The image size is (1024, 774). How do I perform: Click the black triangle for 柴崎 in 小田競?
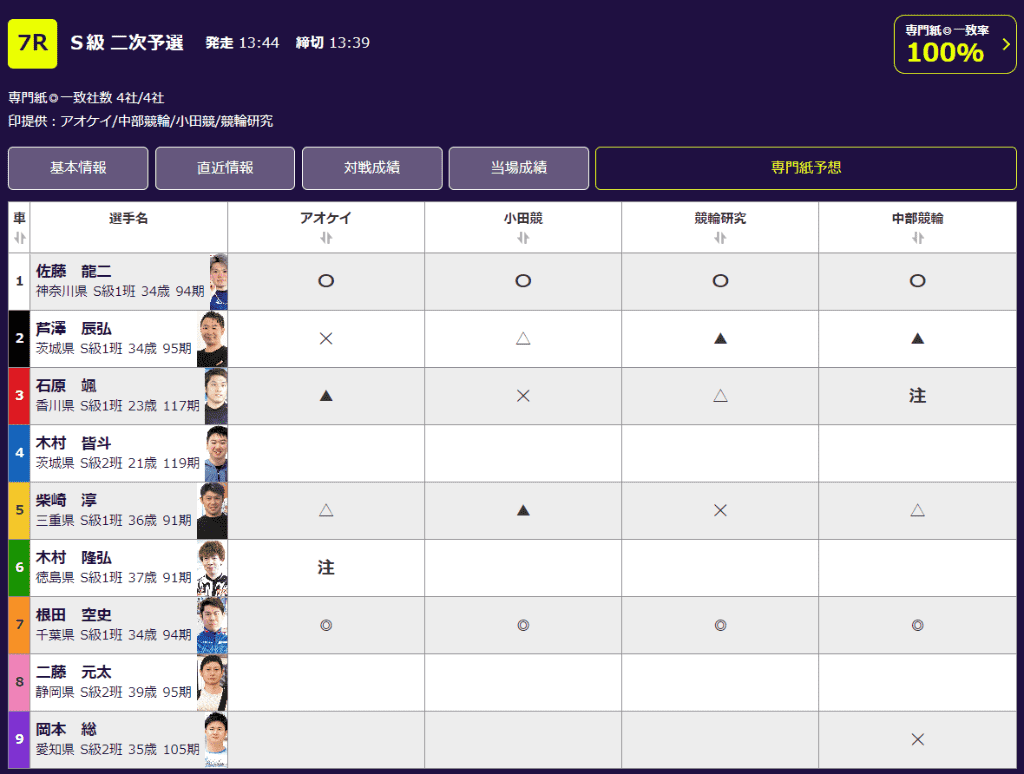[x=522, y=510]
